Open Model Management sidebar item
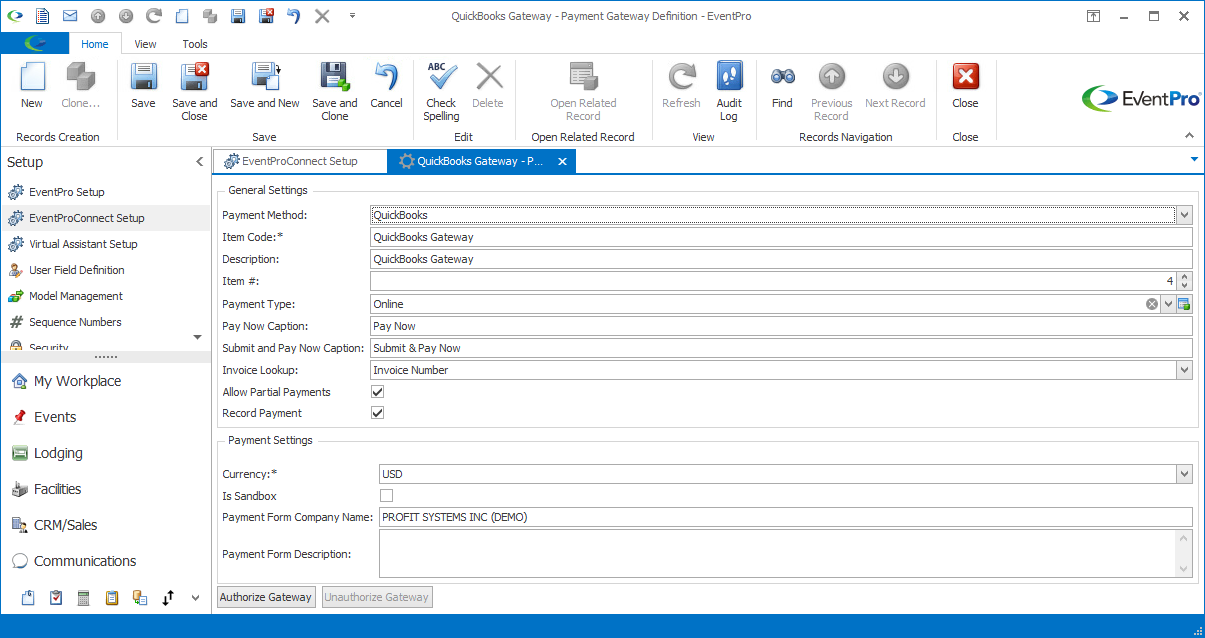The width and height of the screenshot is (1205, 638). point(75,296)
